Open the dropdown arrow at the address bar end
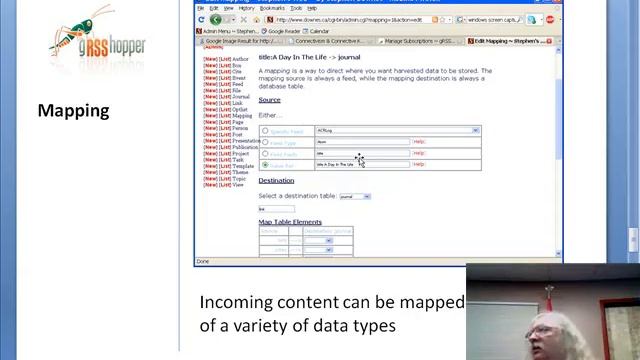Image resolution: width=640 pixels, height=360 pixels. click(449, 20)
